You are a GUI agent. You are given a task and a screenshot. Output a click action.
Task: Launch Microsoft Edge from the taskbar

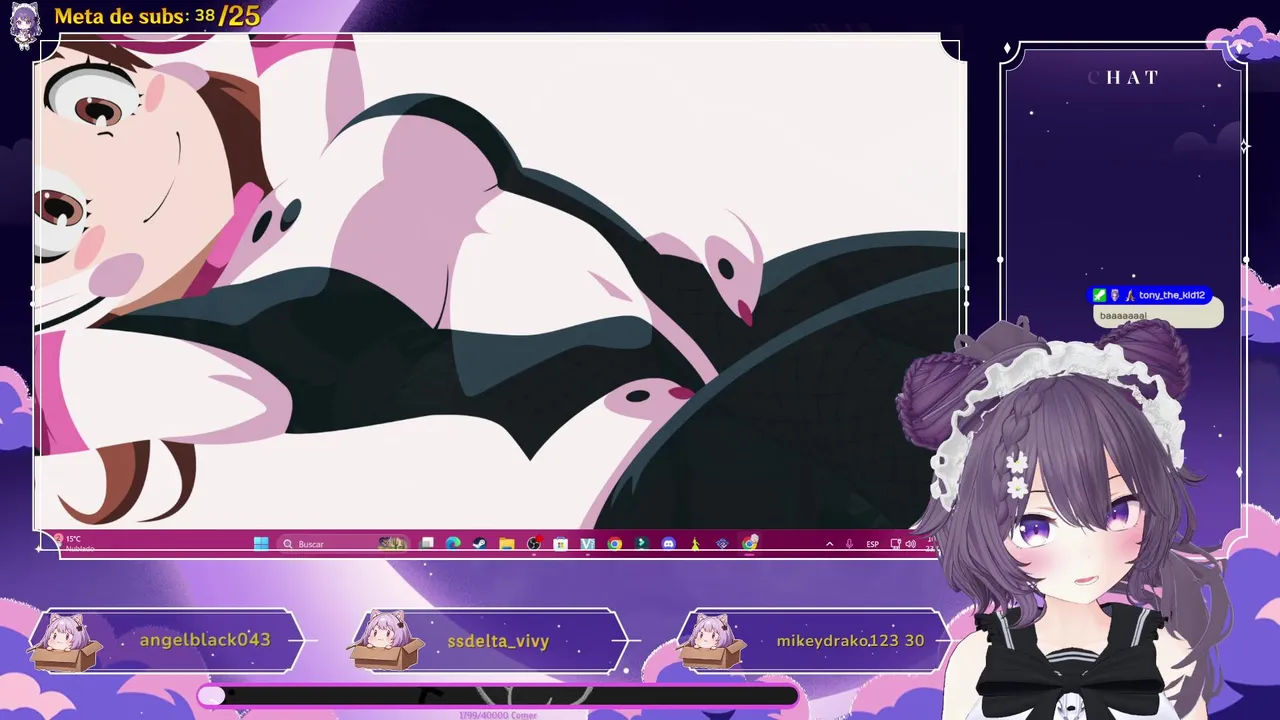pos(453,543)
